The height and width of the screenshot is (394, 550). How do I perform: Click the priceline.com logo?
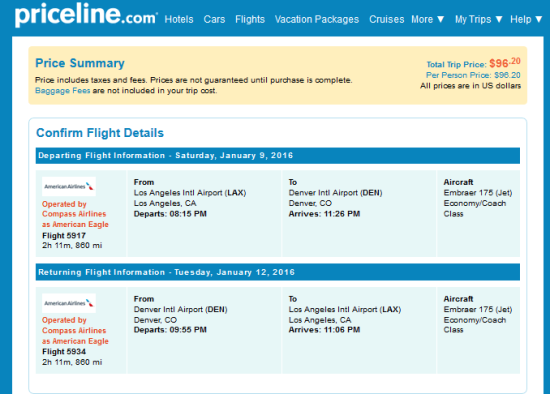click(86, 15)
